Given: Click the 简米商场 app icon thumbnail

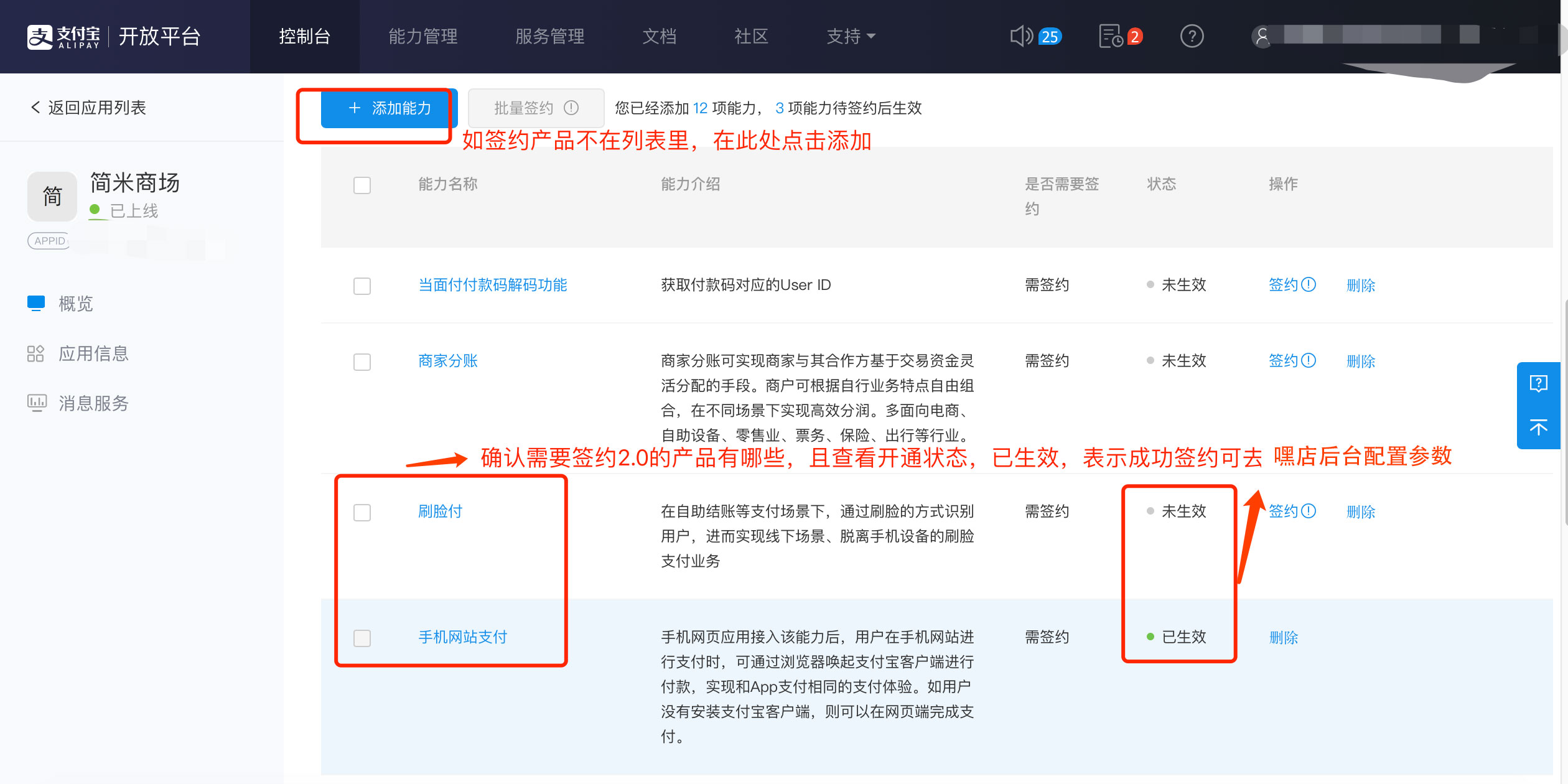Looking at the screenshot, I should (x=52, y=197).
